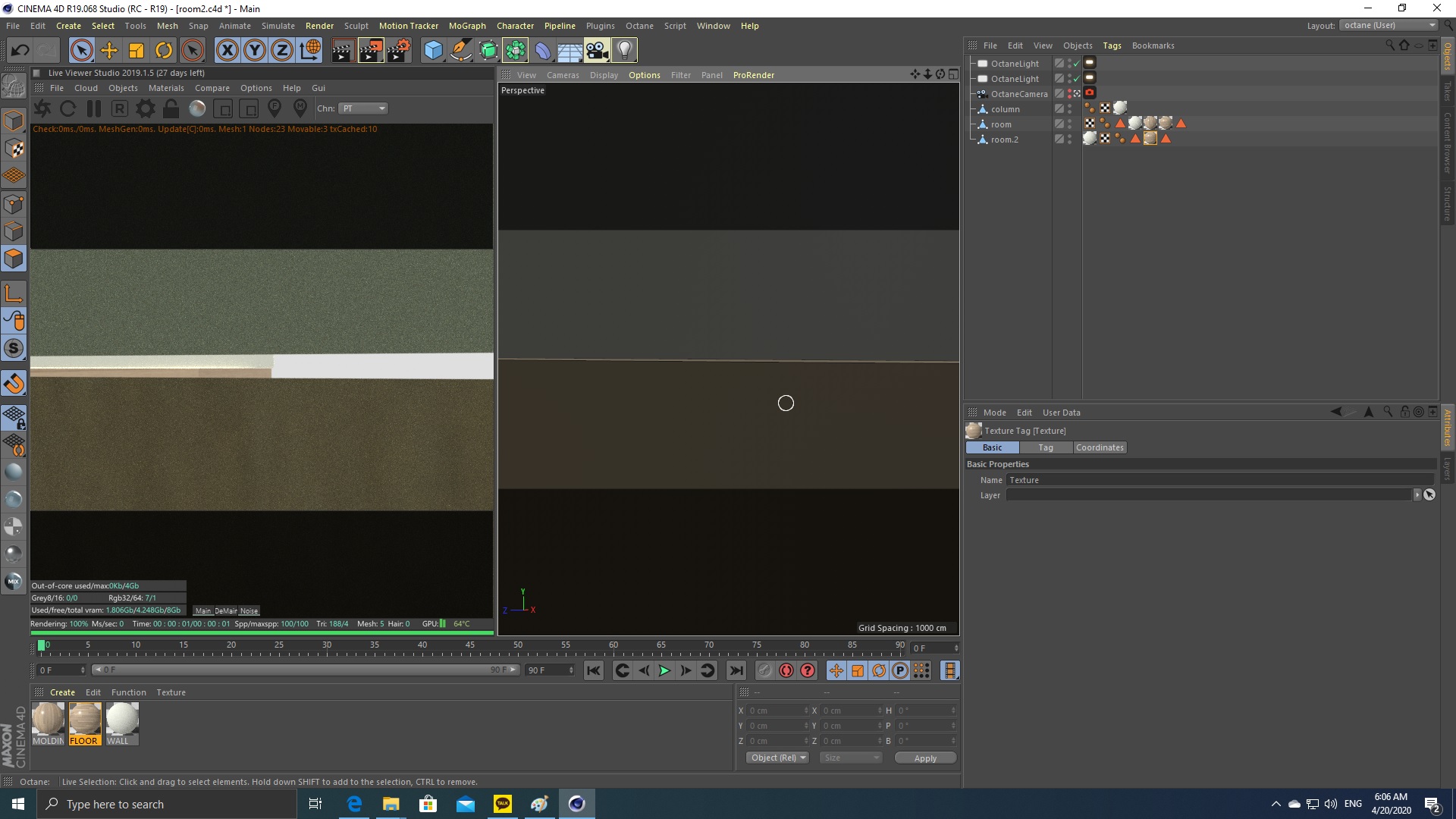Toggle Live Viewer lock resolution
This screenshot has width=1456, height=819.
coord(171,108)
